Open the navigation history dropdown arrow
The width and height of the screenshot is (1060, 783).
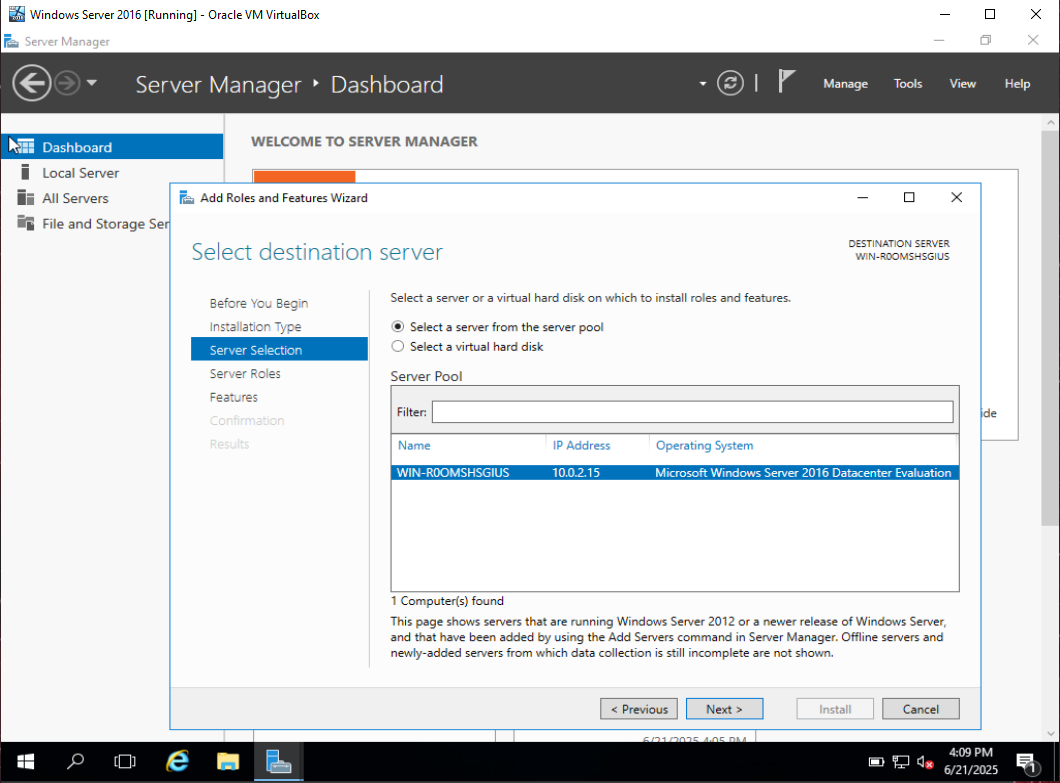(x=92, y=83)
